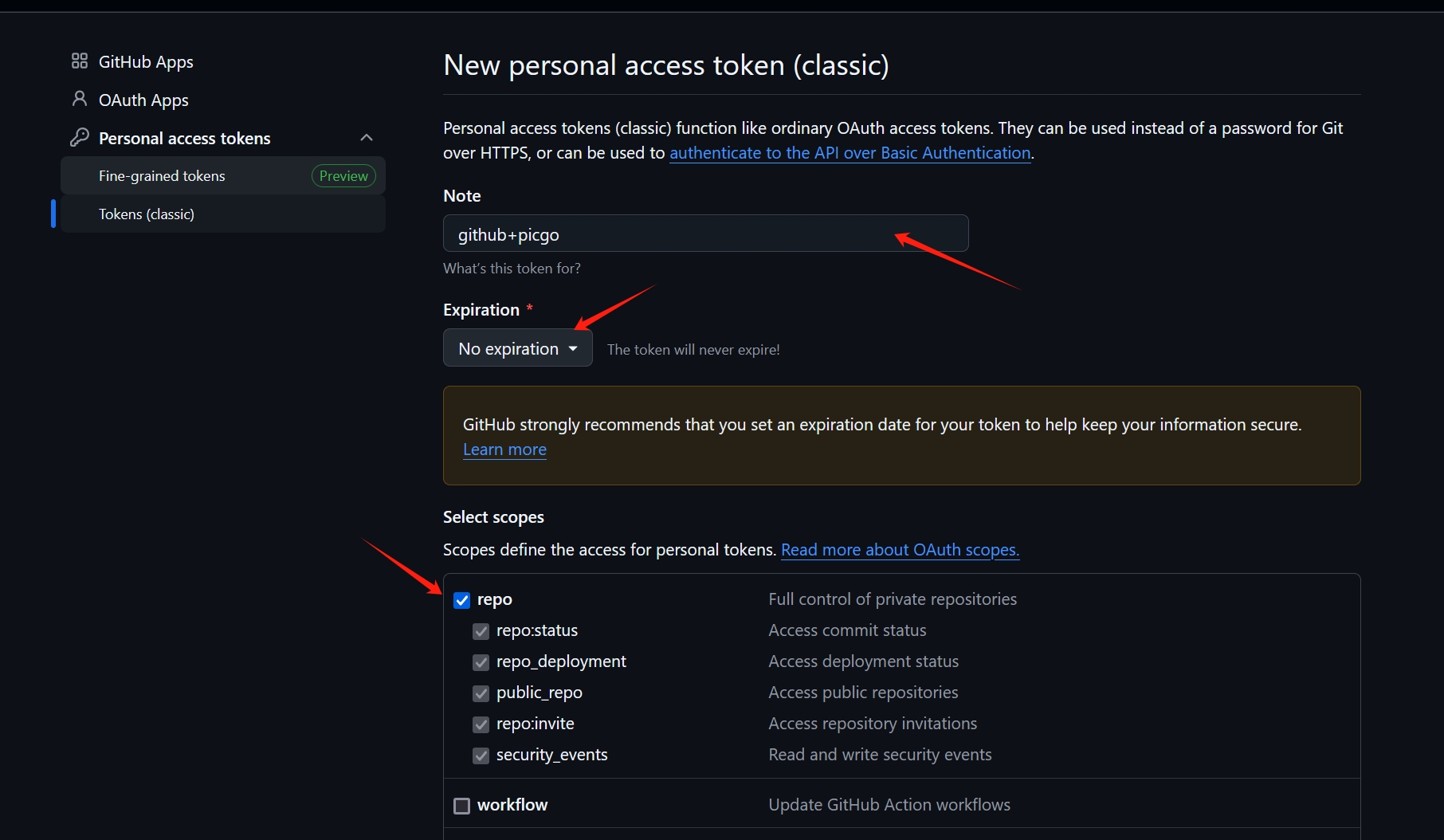This screenshot has height=840, width=1444.
Task: Open OAuth Apps settings page
Action: point(143,100)
